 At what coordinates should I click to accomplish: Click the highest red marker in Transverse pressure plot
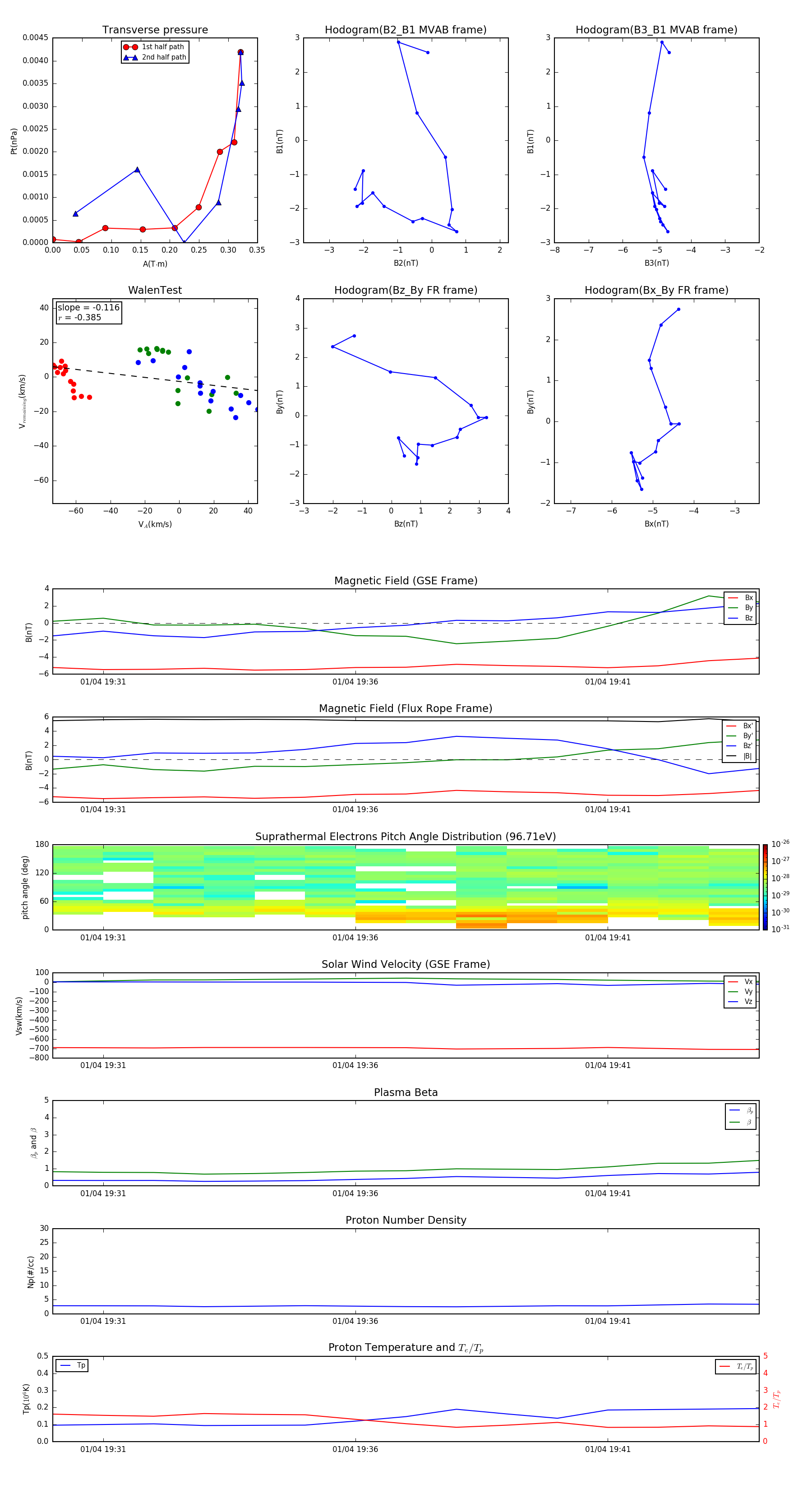click(240, 52)
